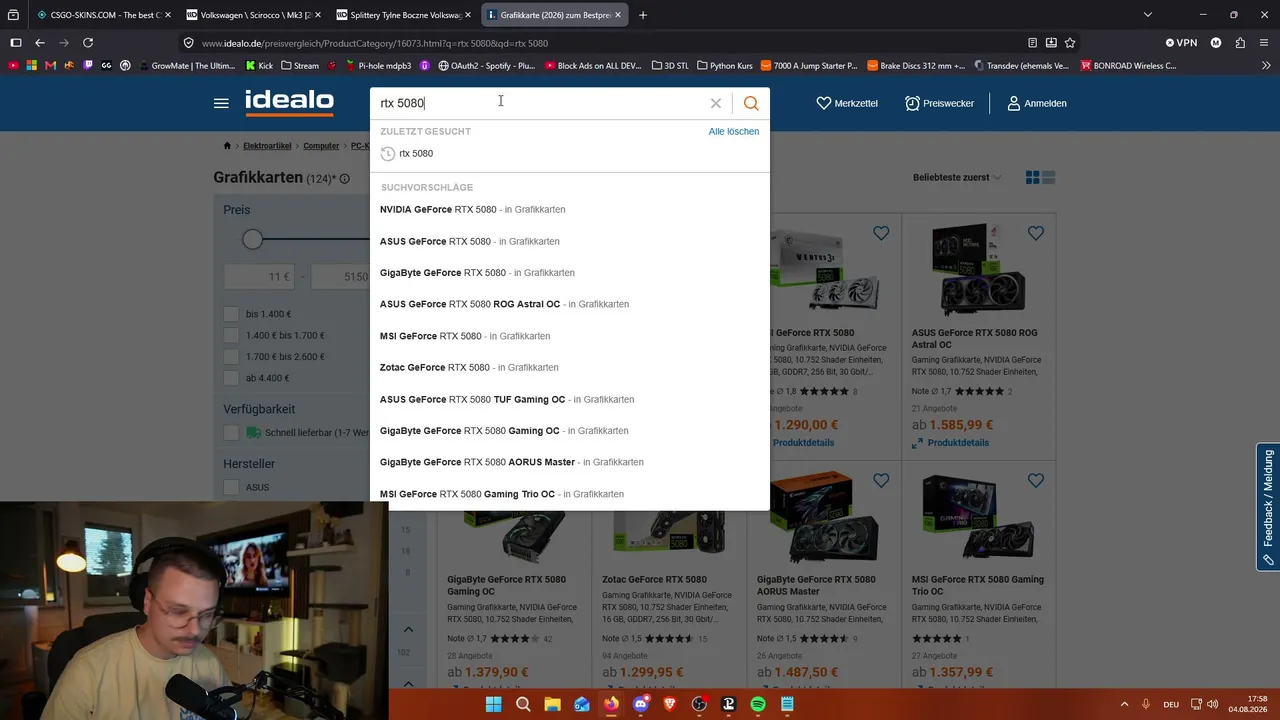
Task: Open the 'Beliebteste zuerst' sort dropdown
Action: [x=957, y=177]
